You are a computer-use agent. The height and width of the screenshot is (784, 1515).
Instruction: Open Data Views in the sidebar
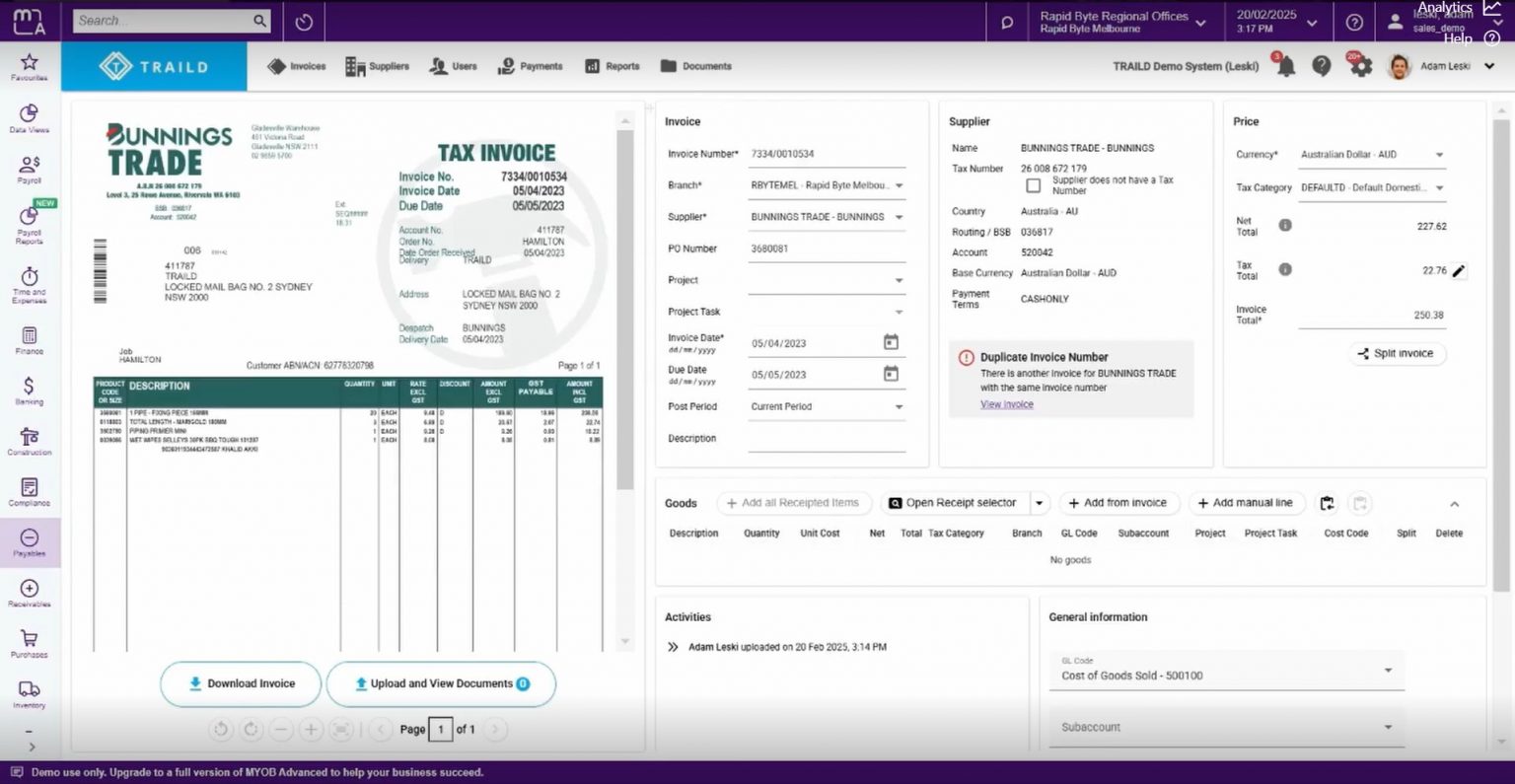(x=30, y=118)
